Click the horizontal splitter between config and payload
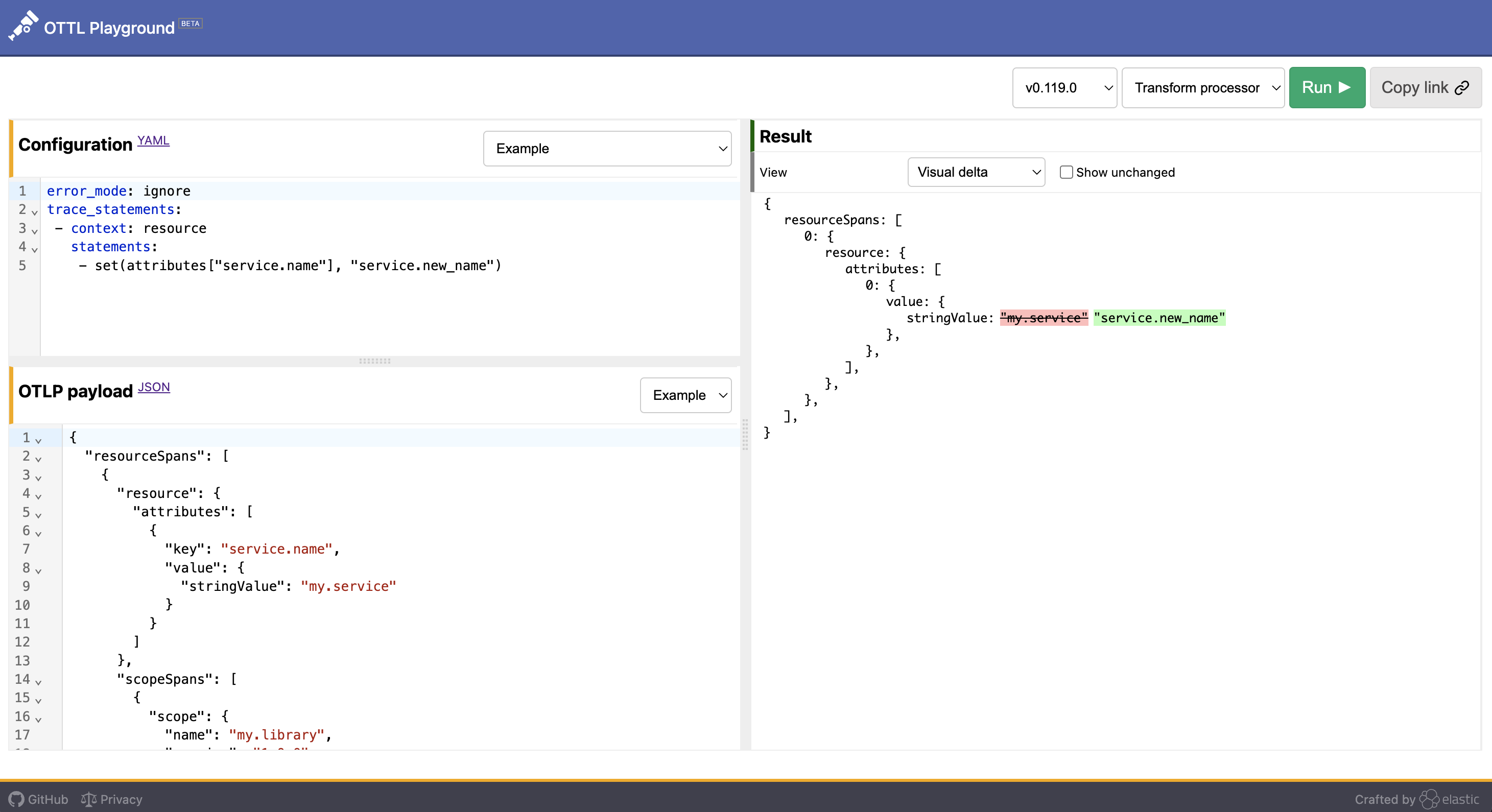The width and height of the screenshot is (1492, 812). click(375, 361)
